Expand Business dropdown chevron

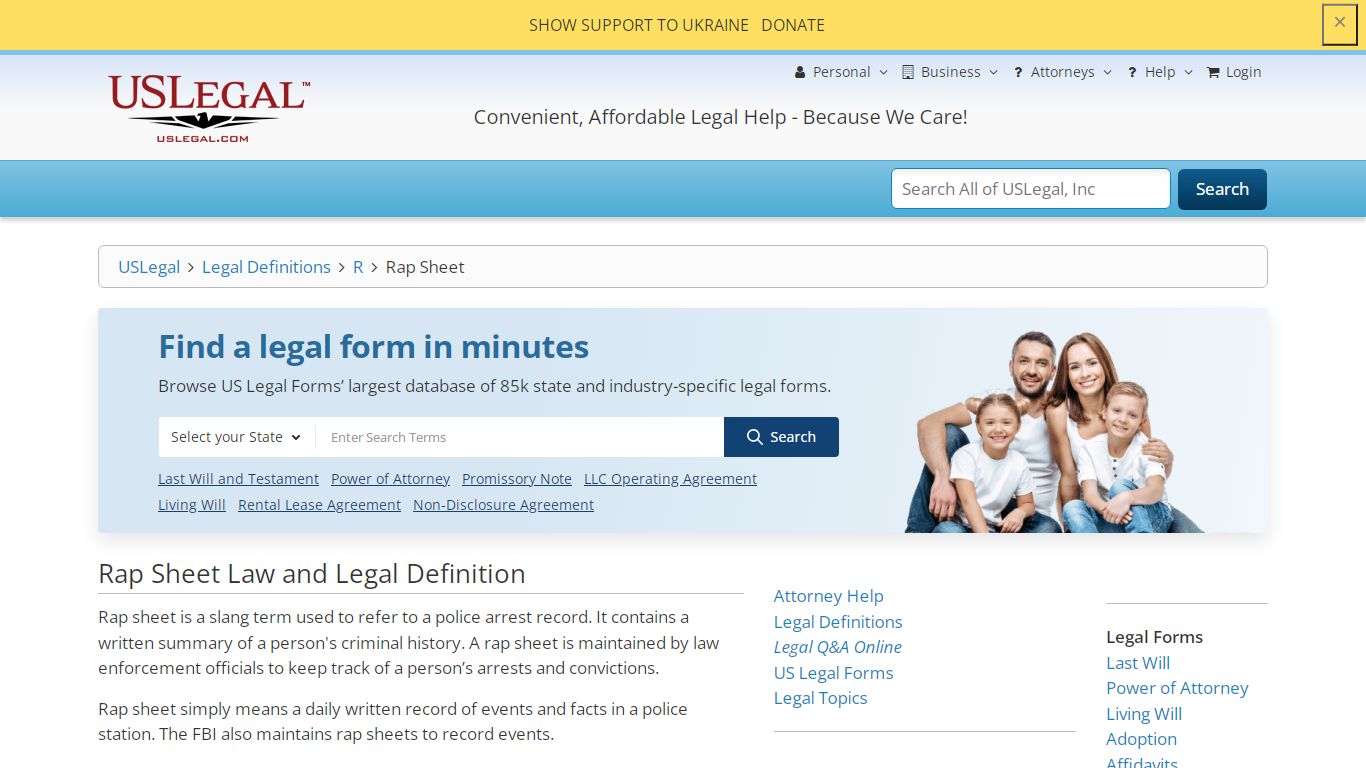[993, 73]
